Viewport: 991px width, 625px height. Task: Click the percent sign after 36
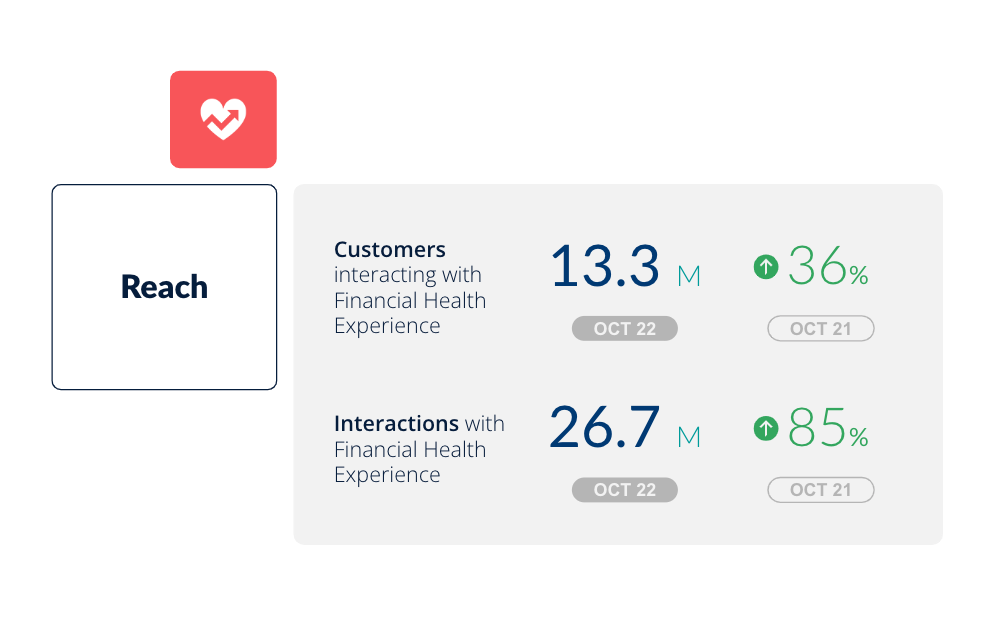[859, 275]
